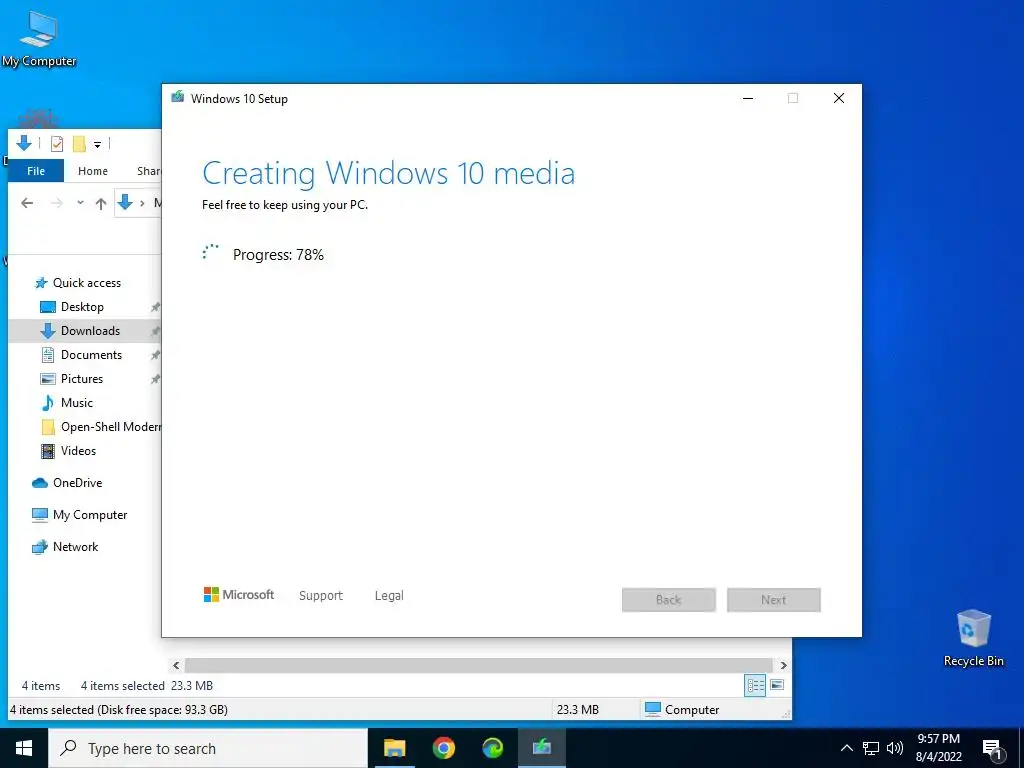Screen dimensions: 1024x768
Task: Open the File tab in Explorer
Action: click(x=36, y=171)
